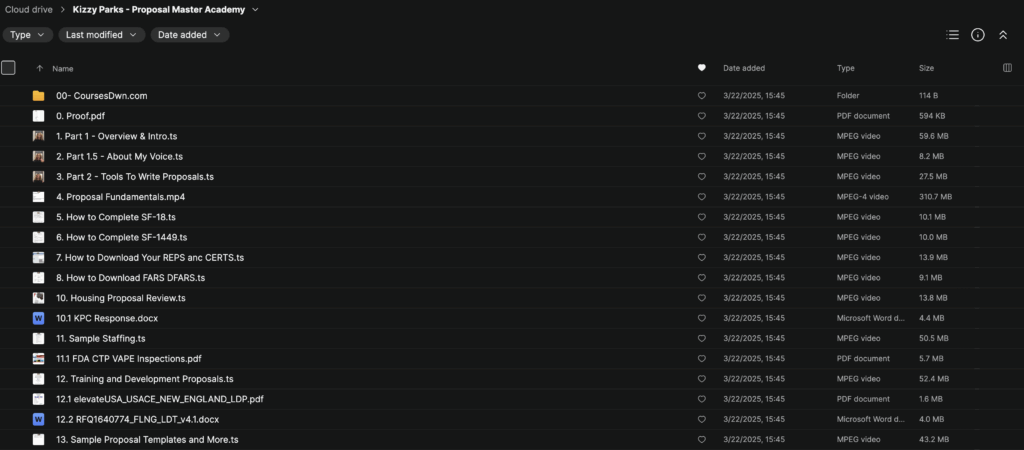Open the info panel icon

[x=978, y=35]
